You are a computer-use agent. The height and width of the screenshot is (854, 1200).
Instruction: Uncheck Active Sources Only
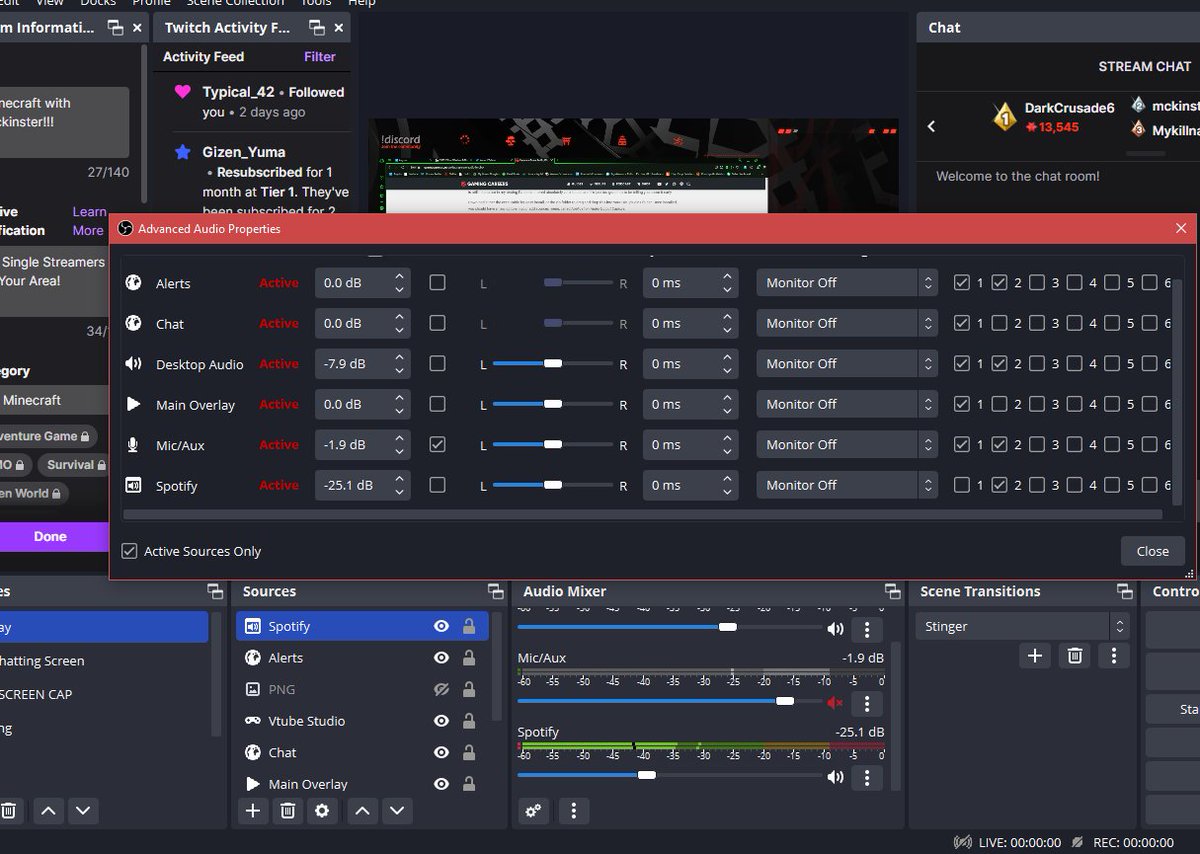point(129,551)
